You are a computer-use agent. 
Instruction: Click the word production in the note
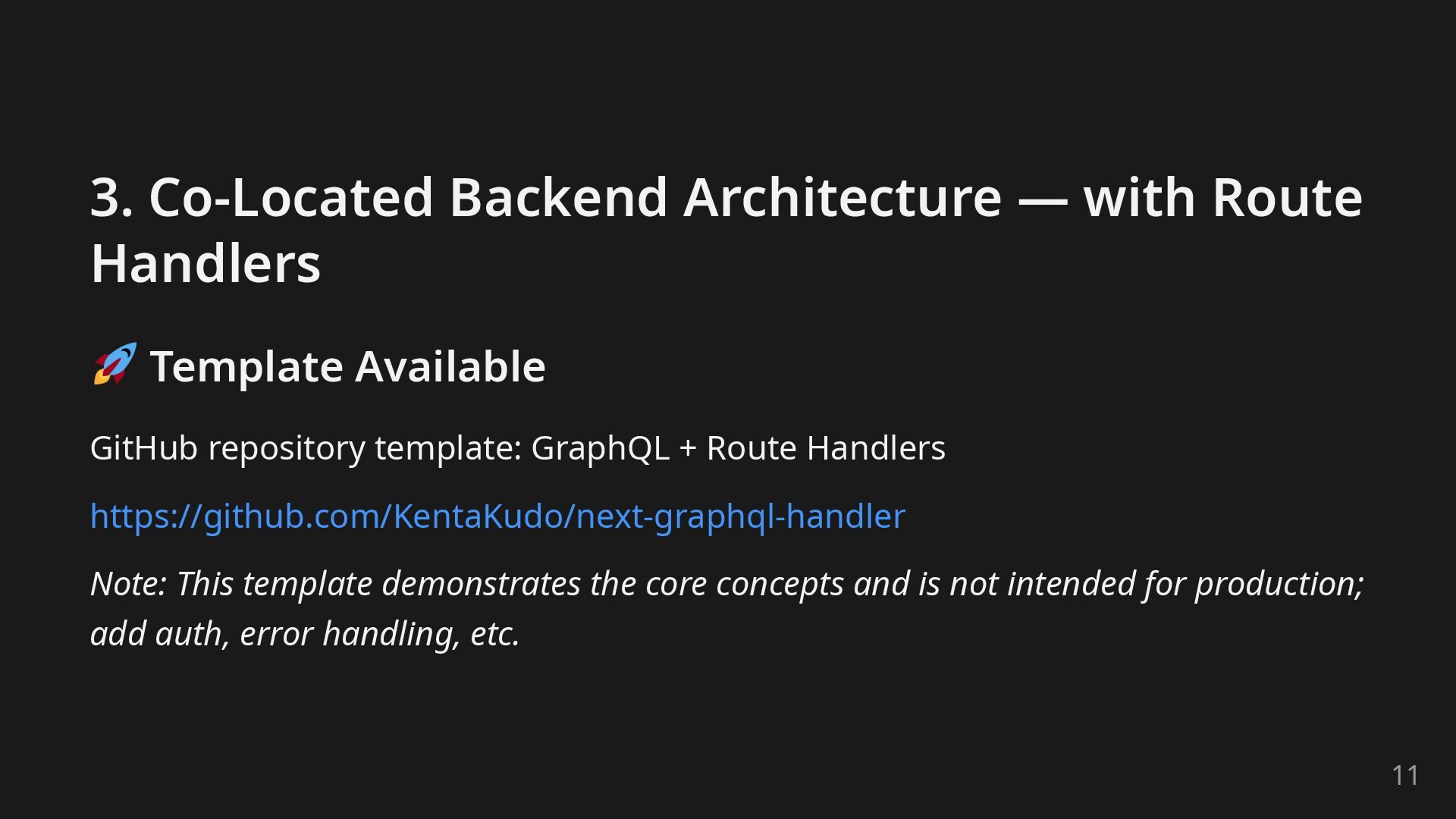(1279, 585)
